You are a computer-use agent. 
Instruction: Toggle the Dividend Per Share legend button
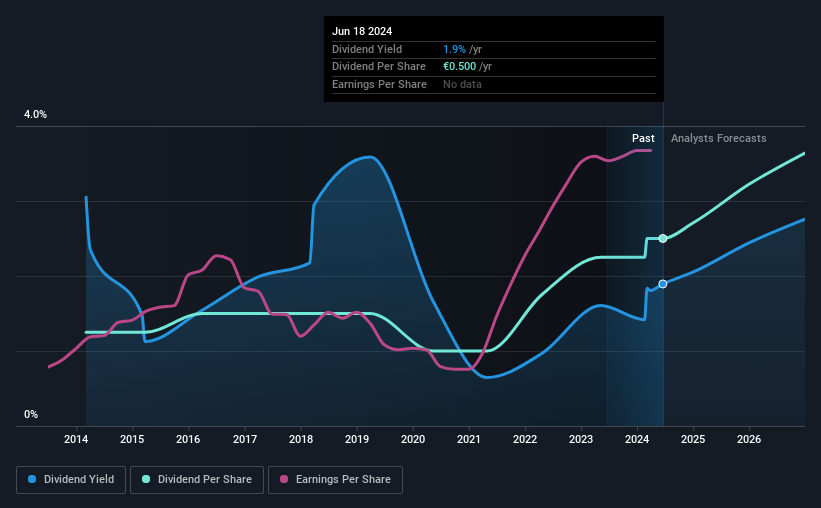point(197,480)
